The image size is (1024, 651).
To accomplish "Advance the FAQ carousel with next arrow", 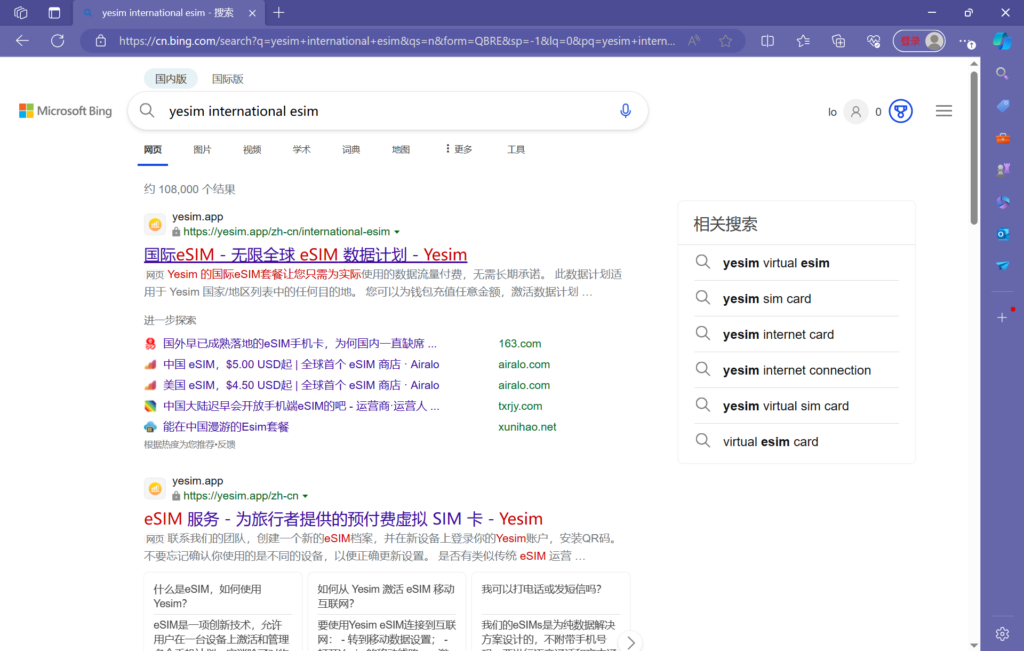I will [x=630, y=642].
